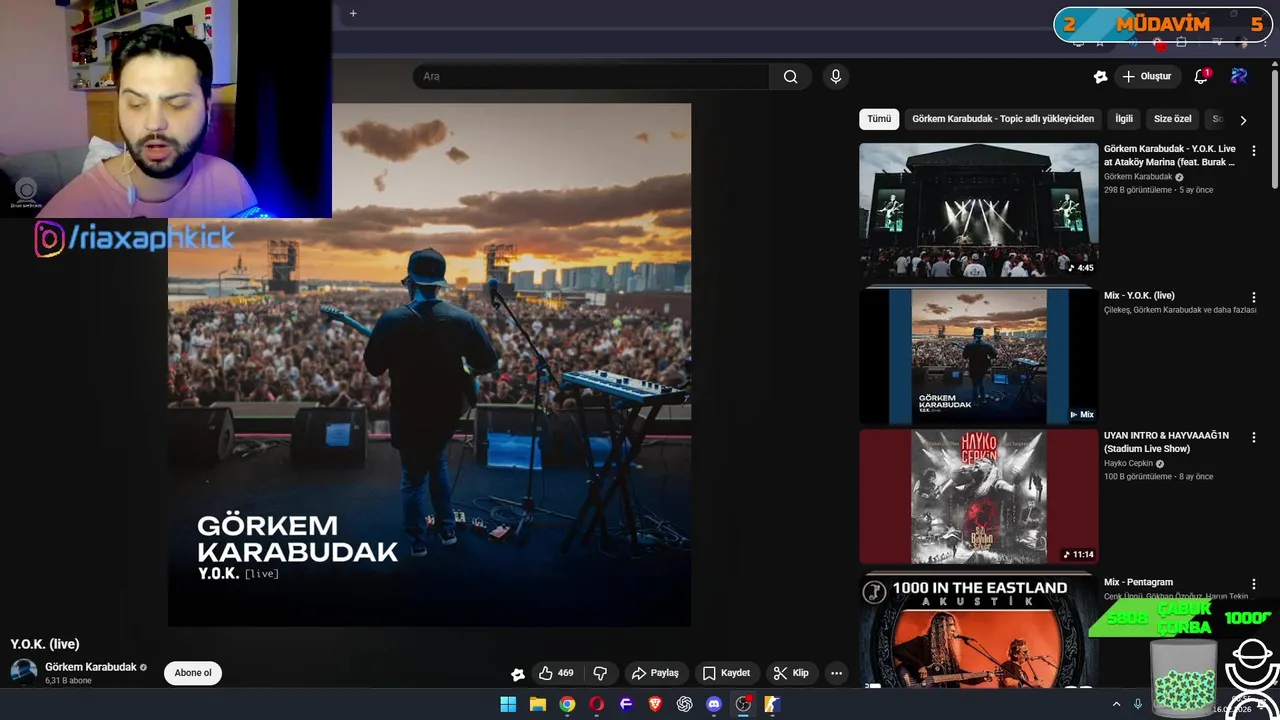Open Google Chrome from taskbar
1280x720 pixels.
567,704
